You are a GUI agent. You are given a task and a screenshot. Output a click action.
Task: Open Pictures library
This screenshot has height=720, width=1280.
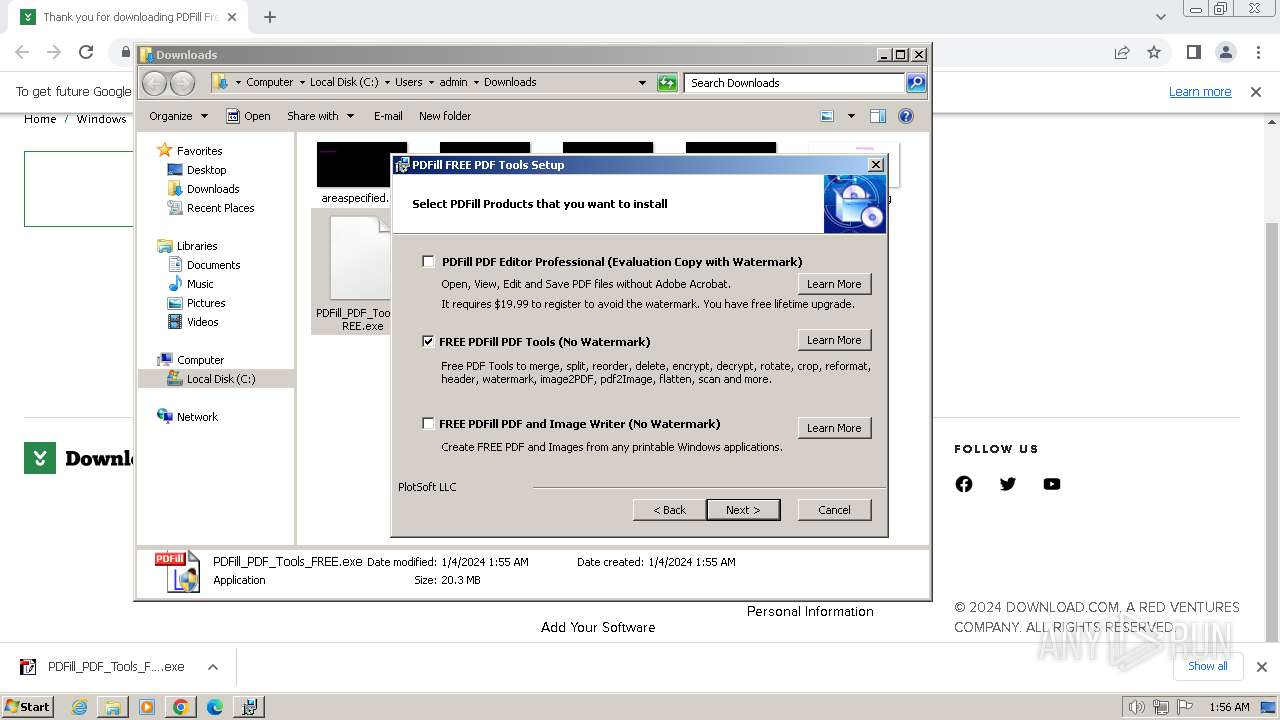click(206, 303)
